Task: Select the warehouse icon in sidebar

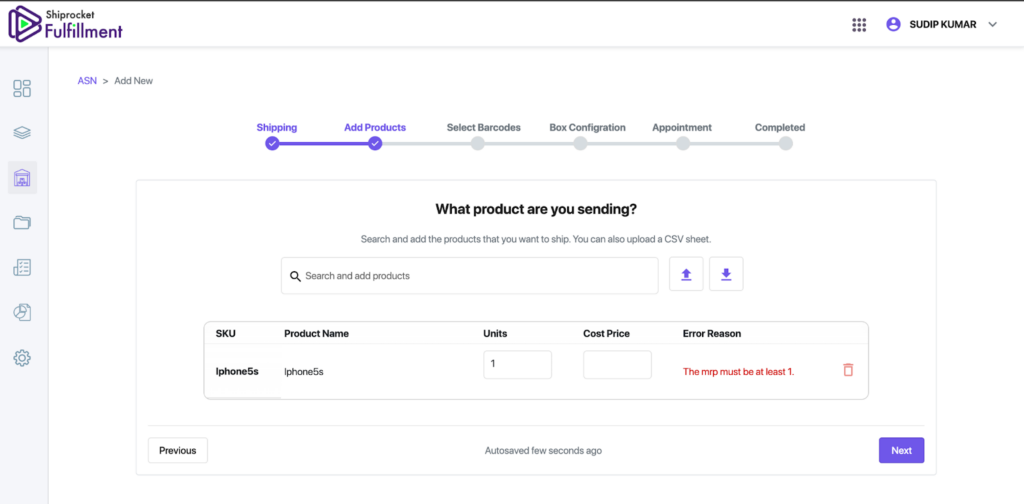Action: [22, 178]
